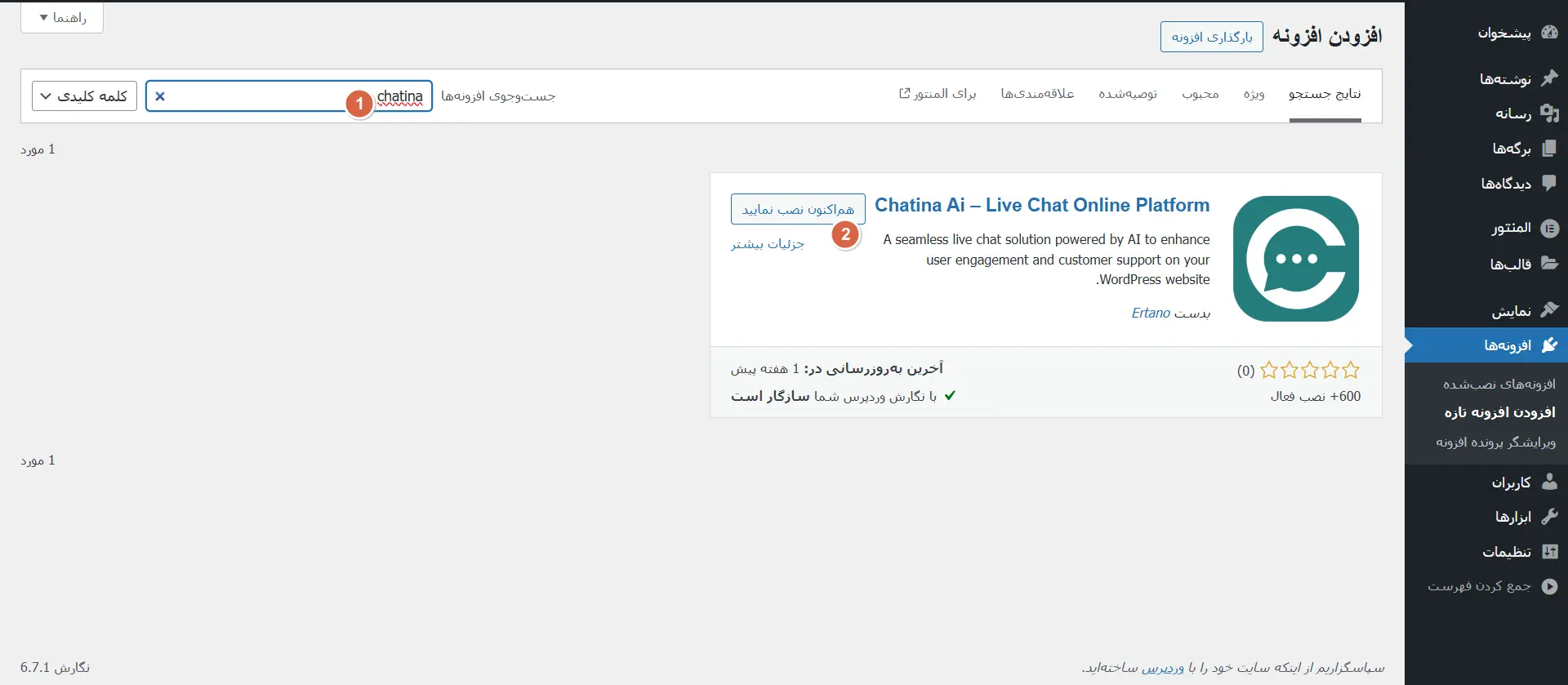Click the قالب‌ها folder icon

click(1549, 263)
